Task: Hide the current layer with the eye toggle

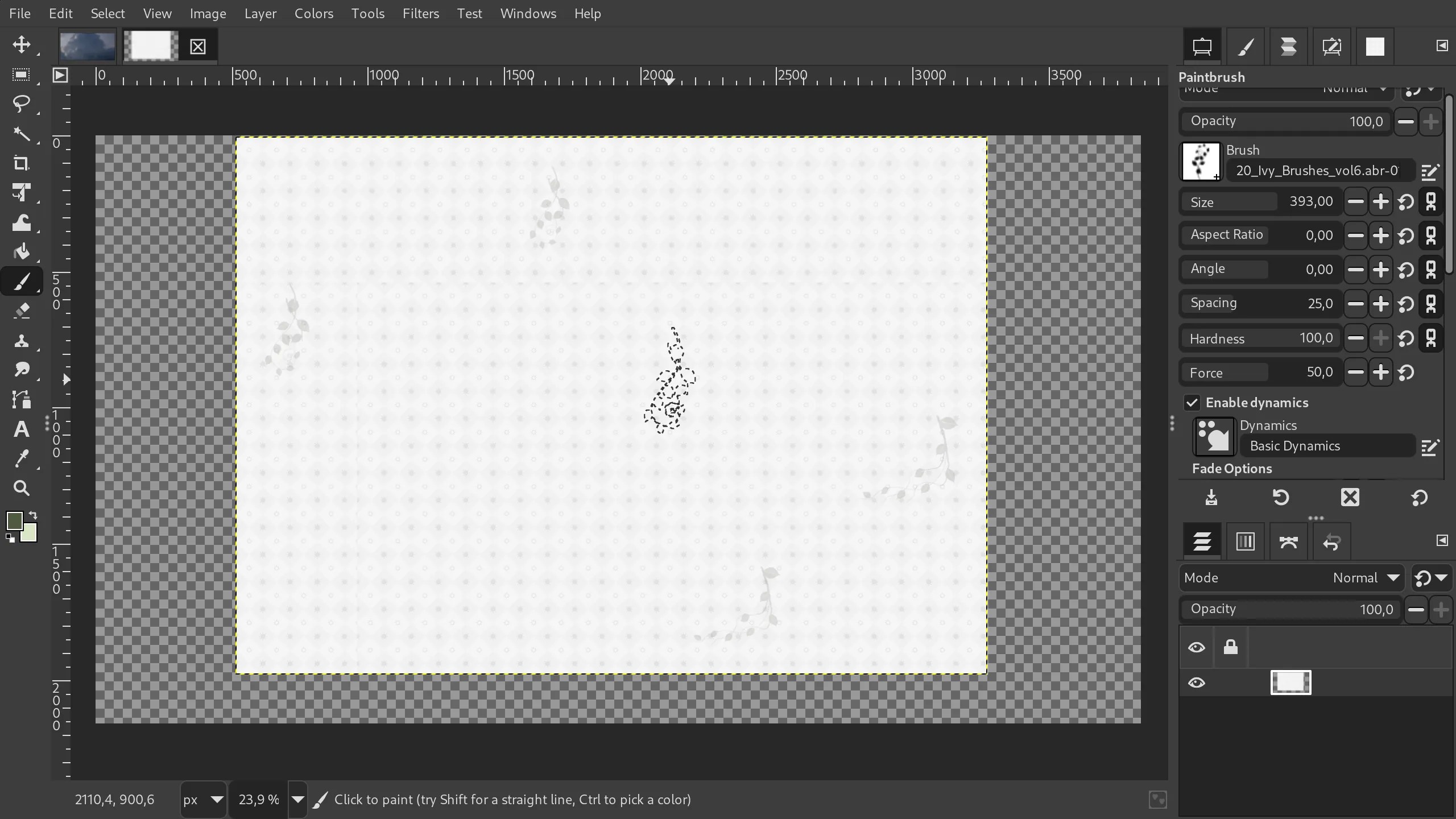Action: pyautogui.click(x=1197, y=682)
